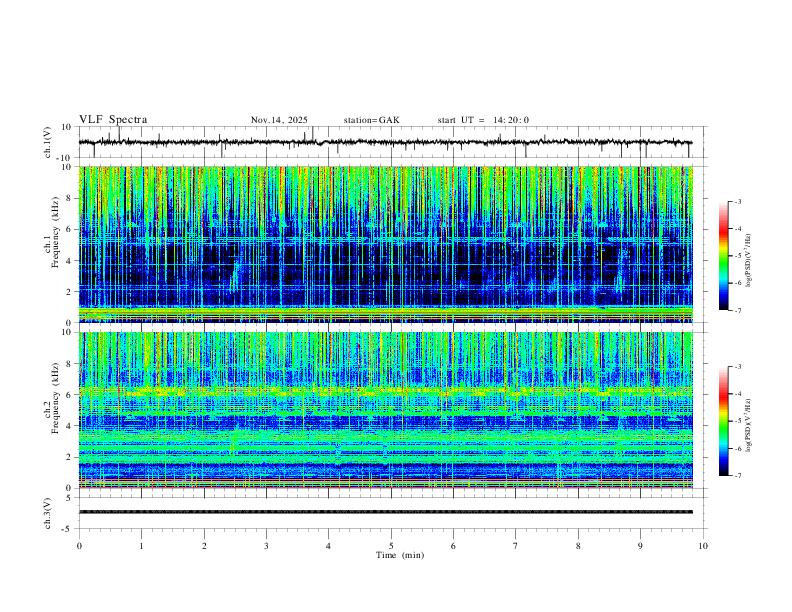This screenshot has width=792, height=612.
Task: Click the "Time (min)" axis title
Action: point(400,555)
